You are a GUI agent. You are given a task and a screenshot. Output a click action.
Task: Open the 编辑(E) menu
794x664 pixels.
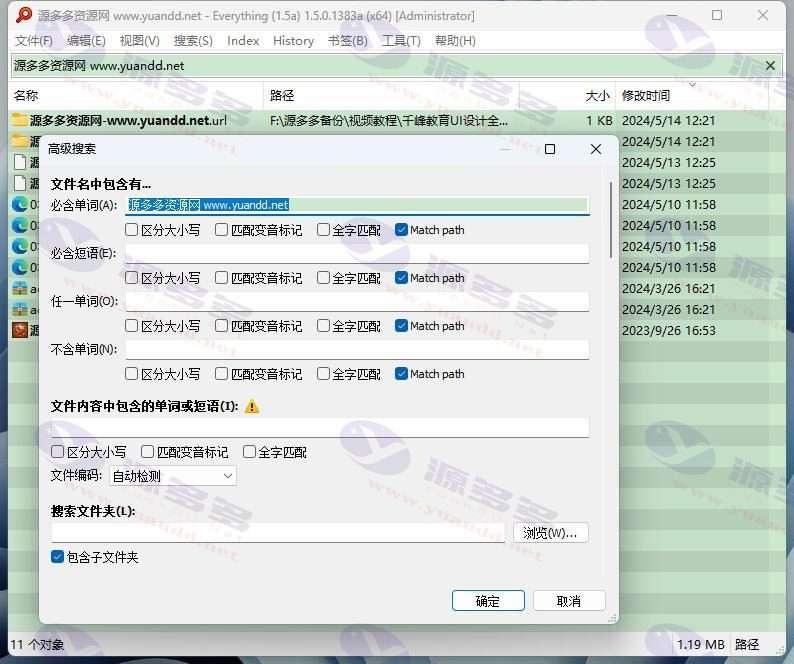pyautogui.click(x=86, y=41)
